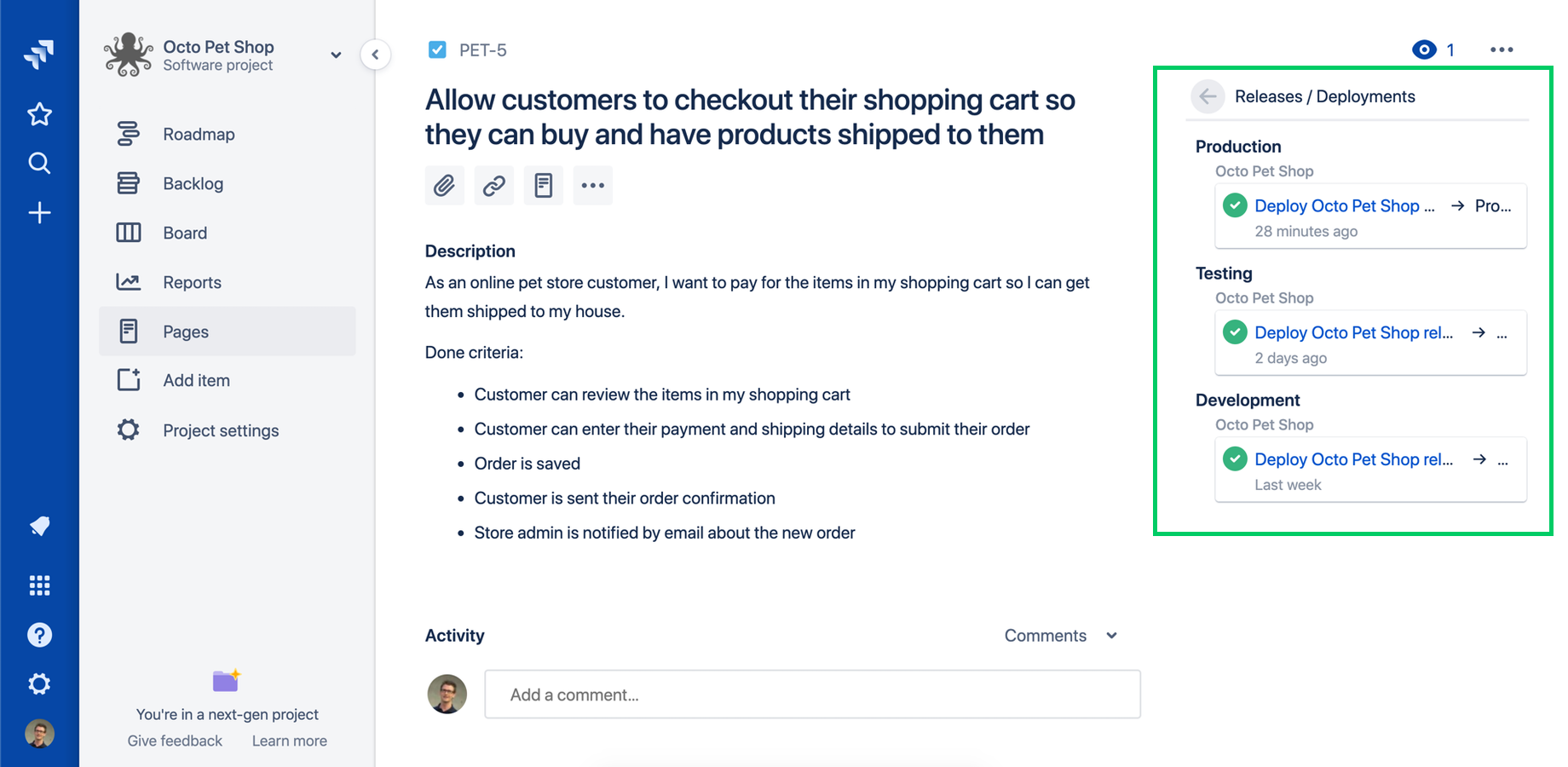This screenshot has width=1568, height=767.
Task: Expand the Octo Pet Shop project switcher
Action: coord(335,55)
